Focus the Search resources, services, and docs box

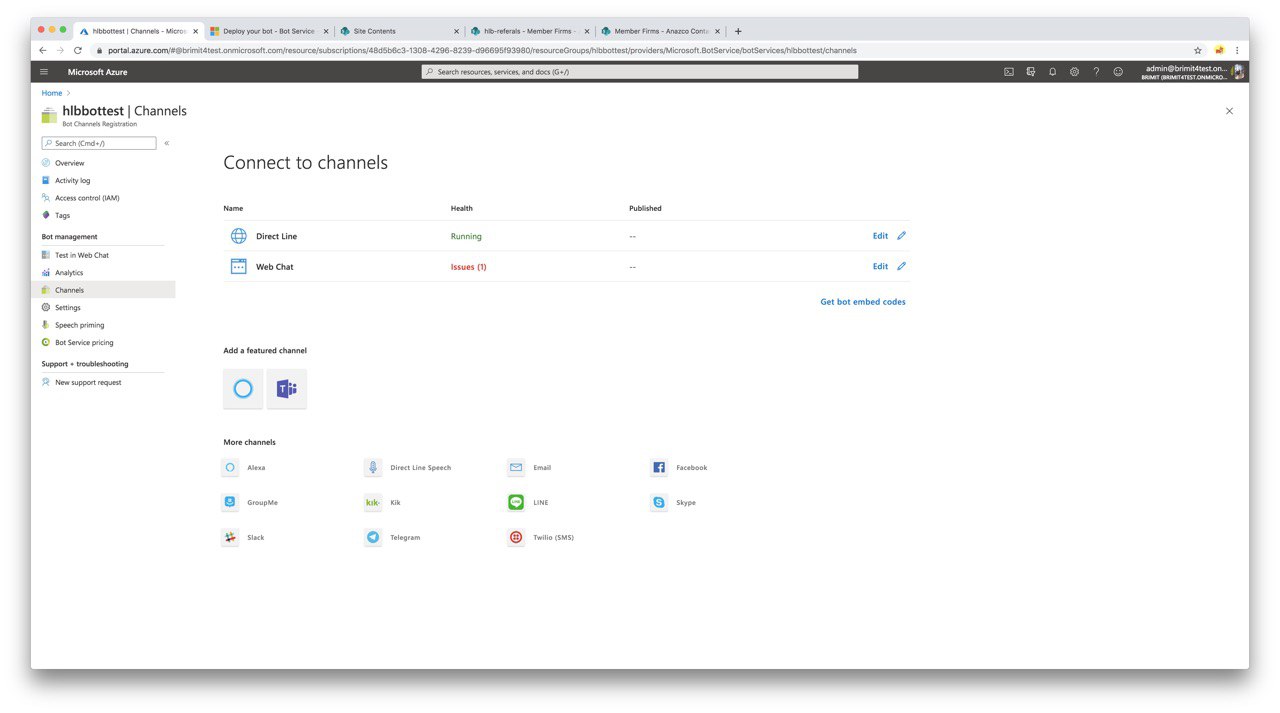click(640, 72)
